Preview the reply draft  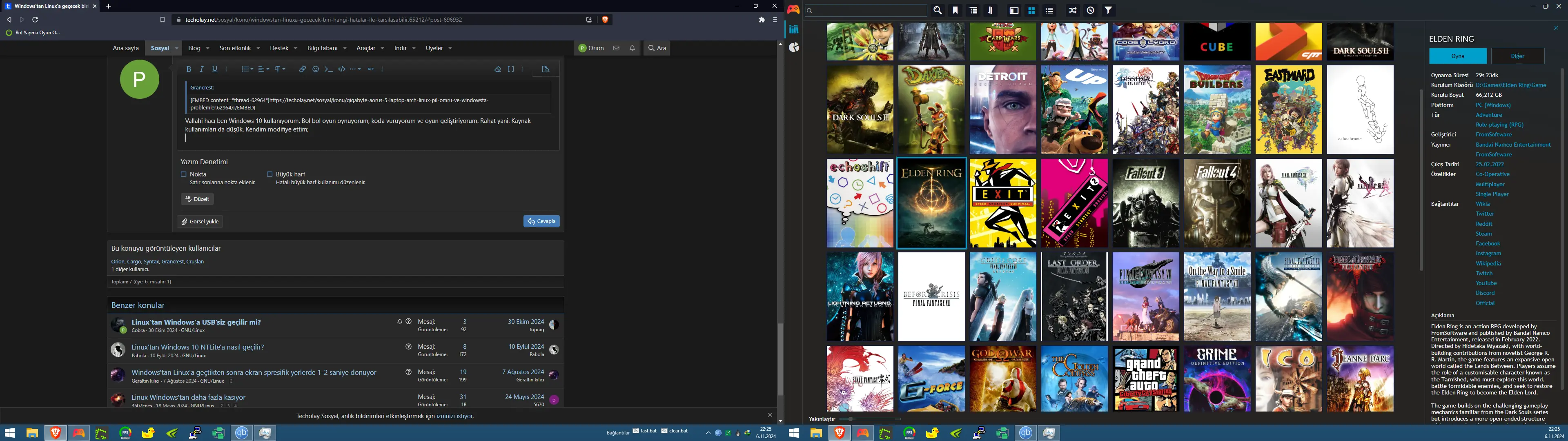[546, 69]
